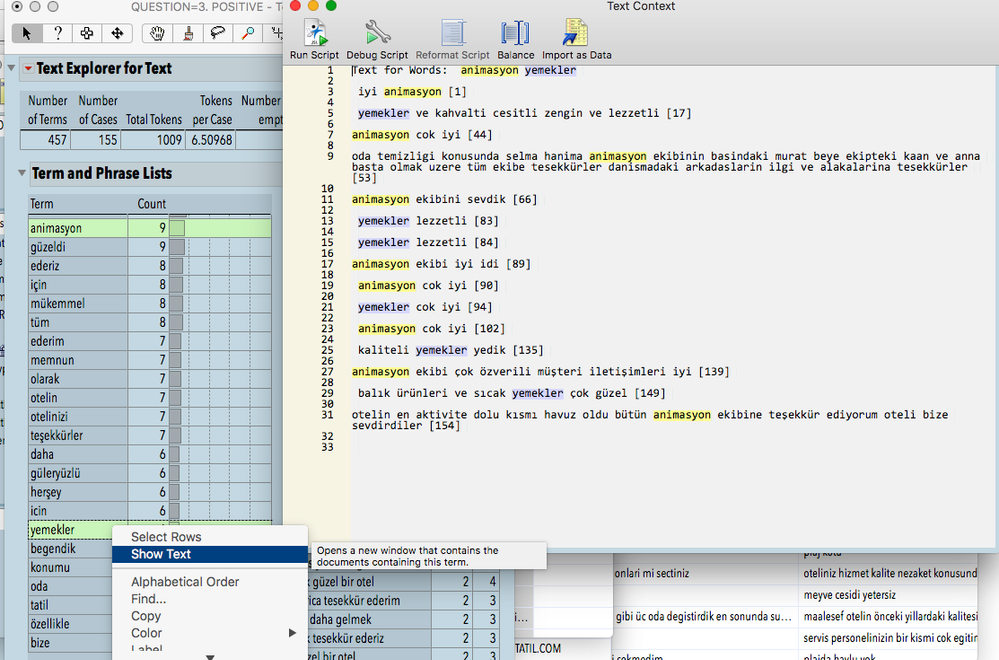This screenshot has width=999, height=660.
Task: Choose the question mark help tool
Action: click(x=57, y=33)
